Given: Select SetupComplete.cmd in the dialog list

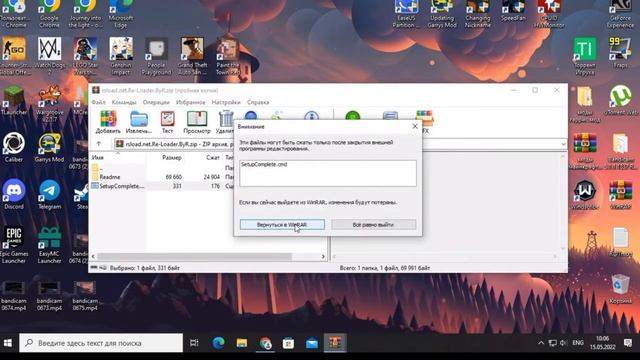Looking at the screenshot, I should (x=264, y=164).
